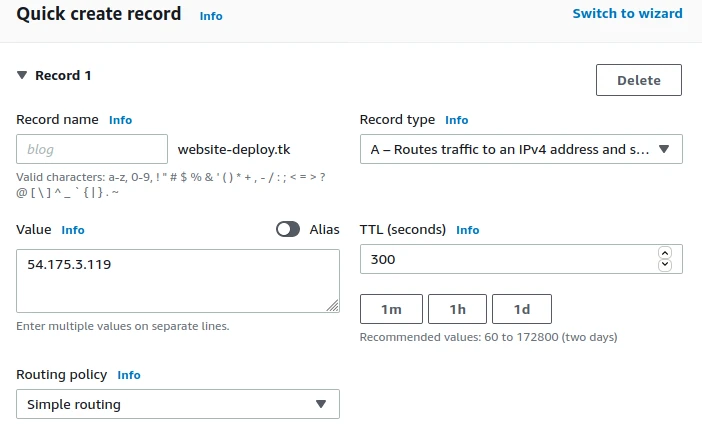Toggle the Alias switch on
Viewport: 702px width, 434px height.
click(288, 229)
